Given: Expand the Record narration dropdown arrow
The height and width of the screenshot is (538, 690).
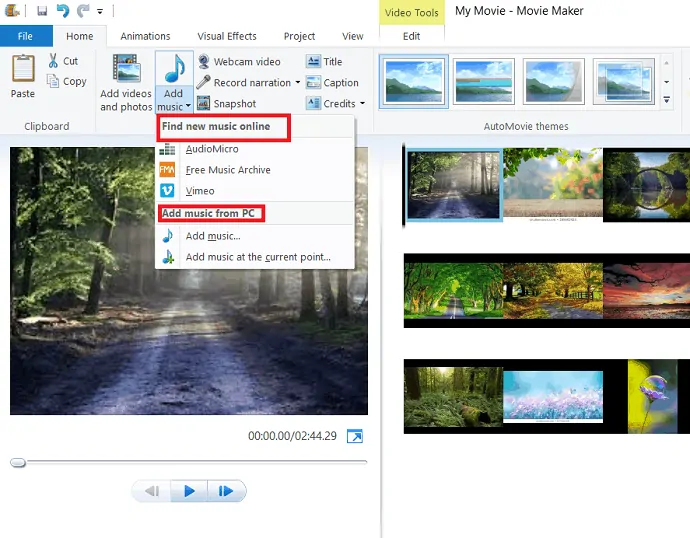Looking at the screenshot, I should (x=298, y=83).
